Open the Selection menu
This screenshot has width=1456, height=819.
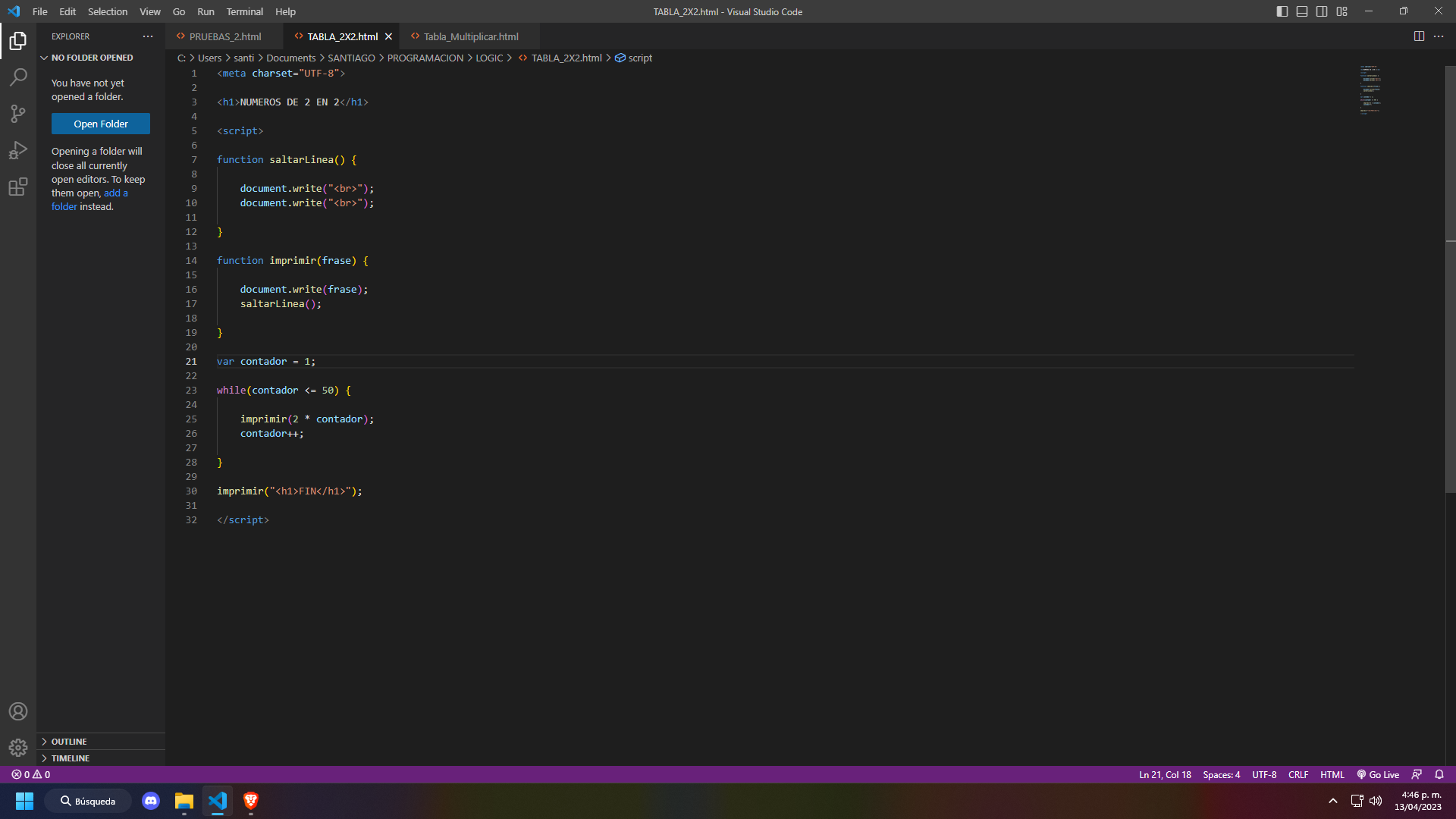[108, 11]
